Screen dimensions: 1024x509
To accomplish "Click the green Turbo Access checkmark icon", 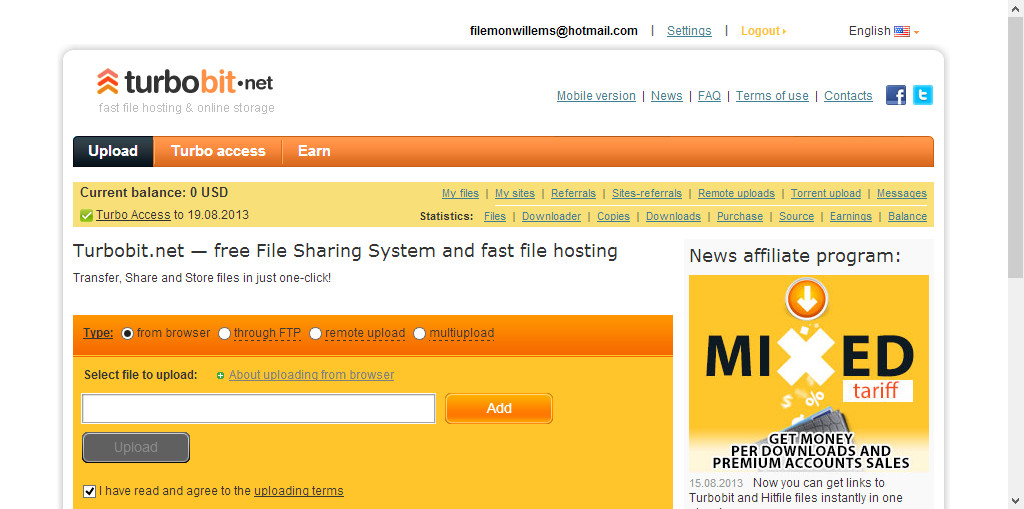I will click(86, 215).
